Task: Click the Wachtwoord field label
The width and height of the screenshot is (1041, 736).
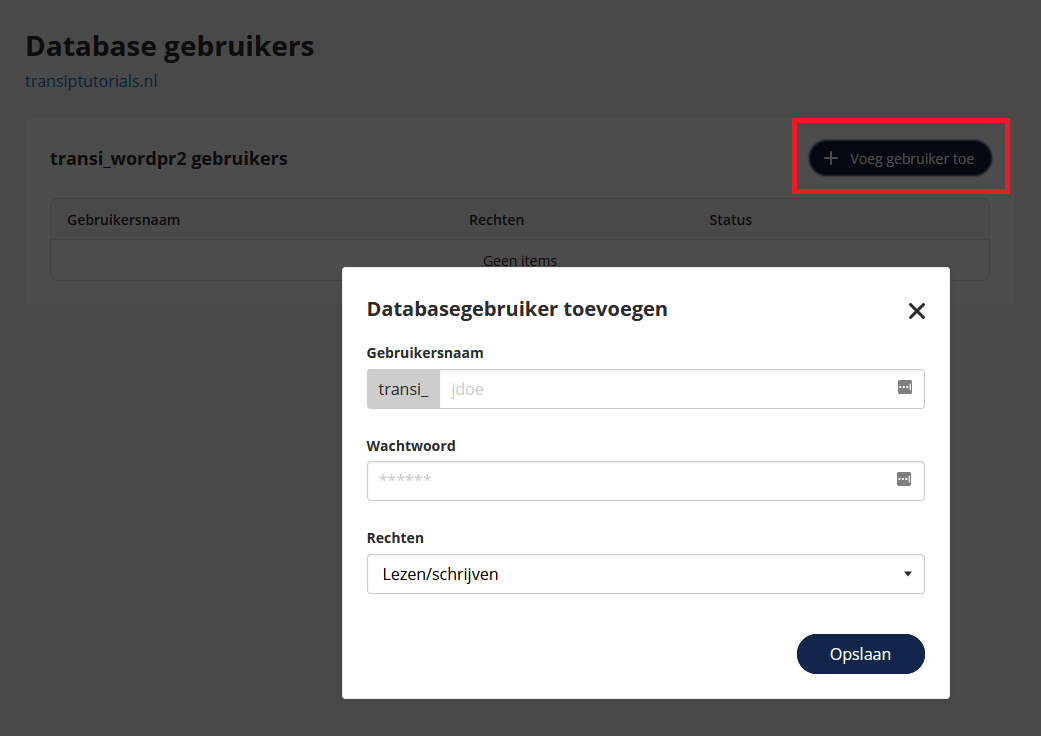Action: 411,446
